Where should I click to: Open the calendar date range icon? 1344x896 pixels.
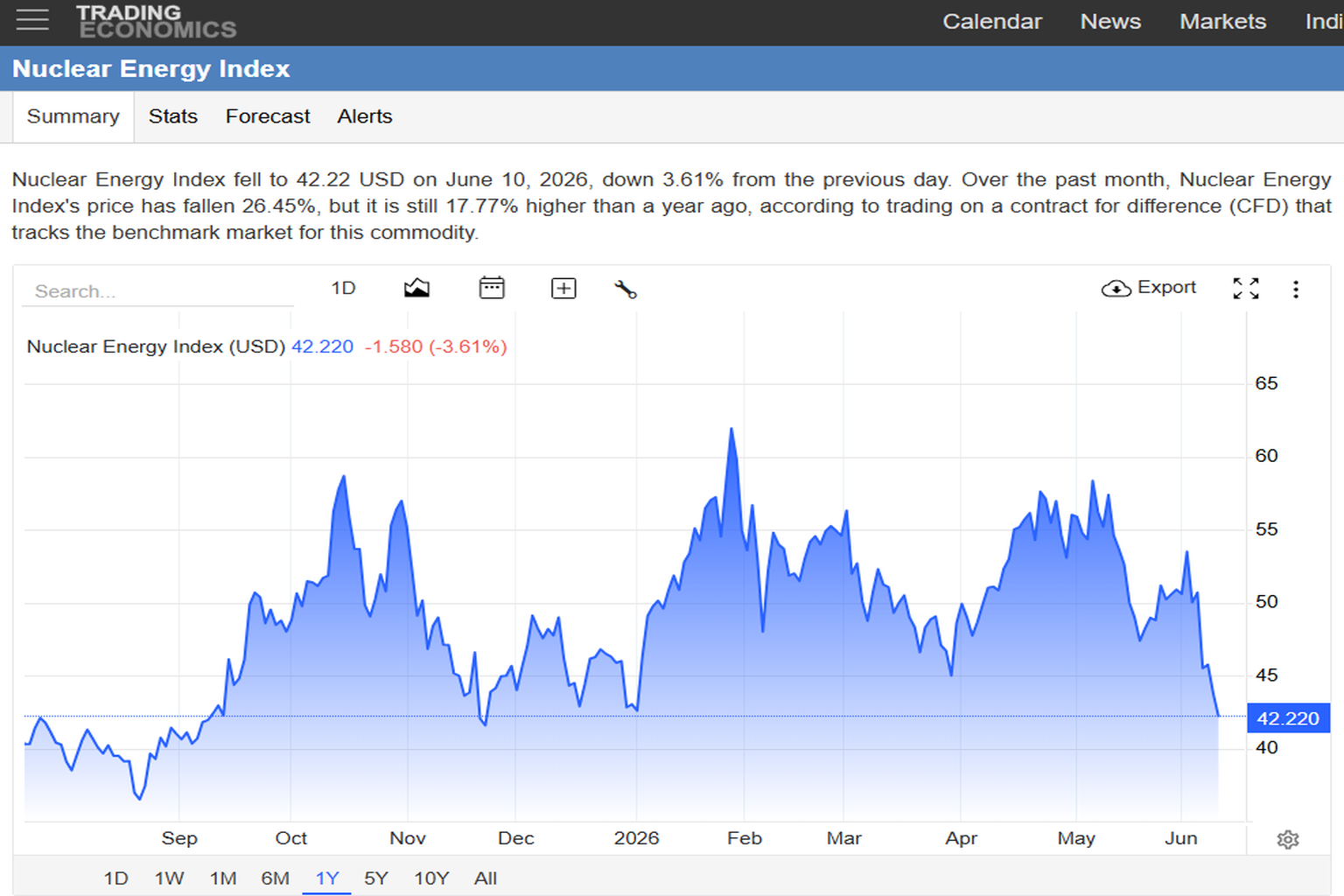tap(492, 288)
